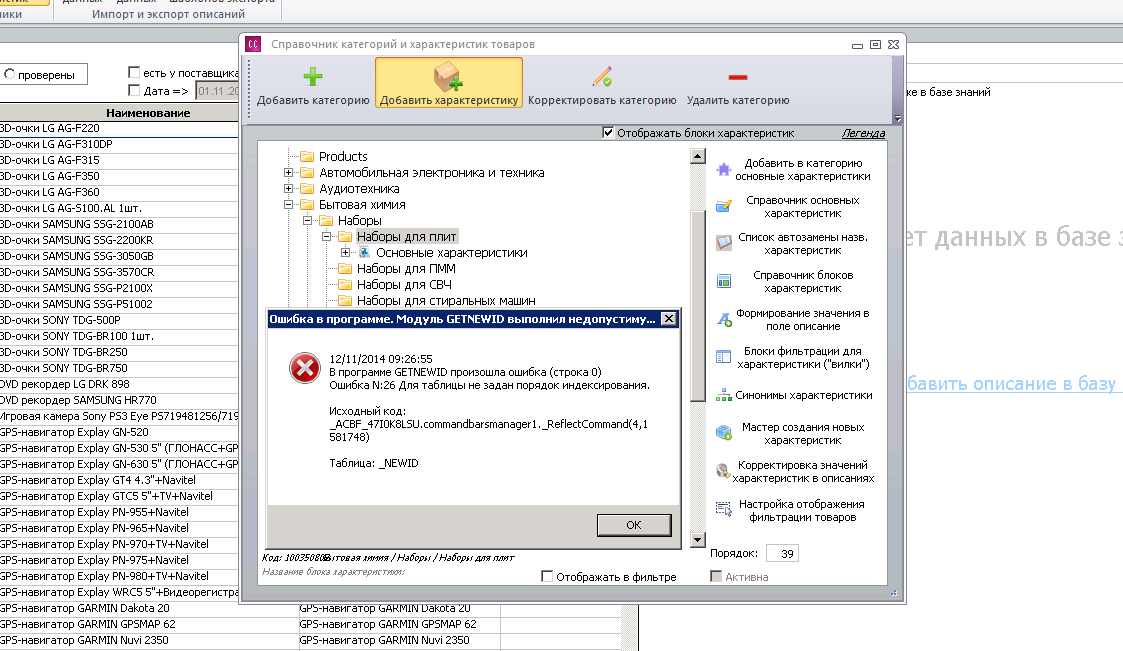Open Корректировка значений характеристик в описаниях
This screenshot has width=1123, height=651.
[x=794, y=471]
